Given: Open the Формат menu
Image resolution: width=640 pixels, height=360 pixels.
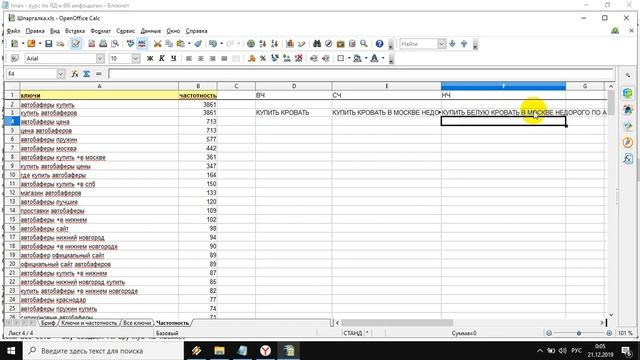Looking at the screenshot, I should (100, 31).
